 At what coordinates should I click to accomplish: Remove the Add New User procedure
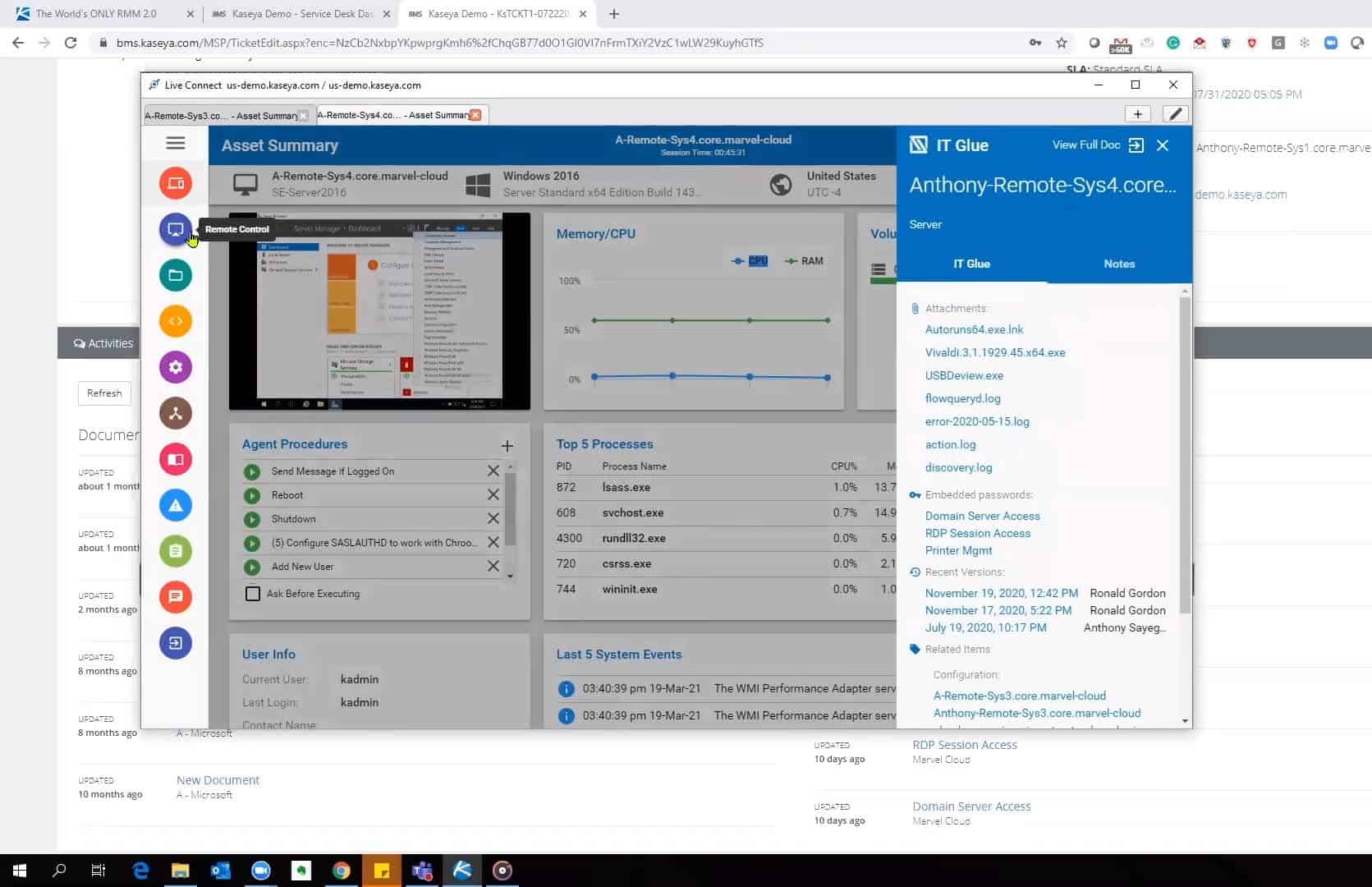[493, 566]
